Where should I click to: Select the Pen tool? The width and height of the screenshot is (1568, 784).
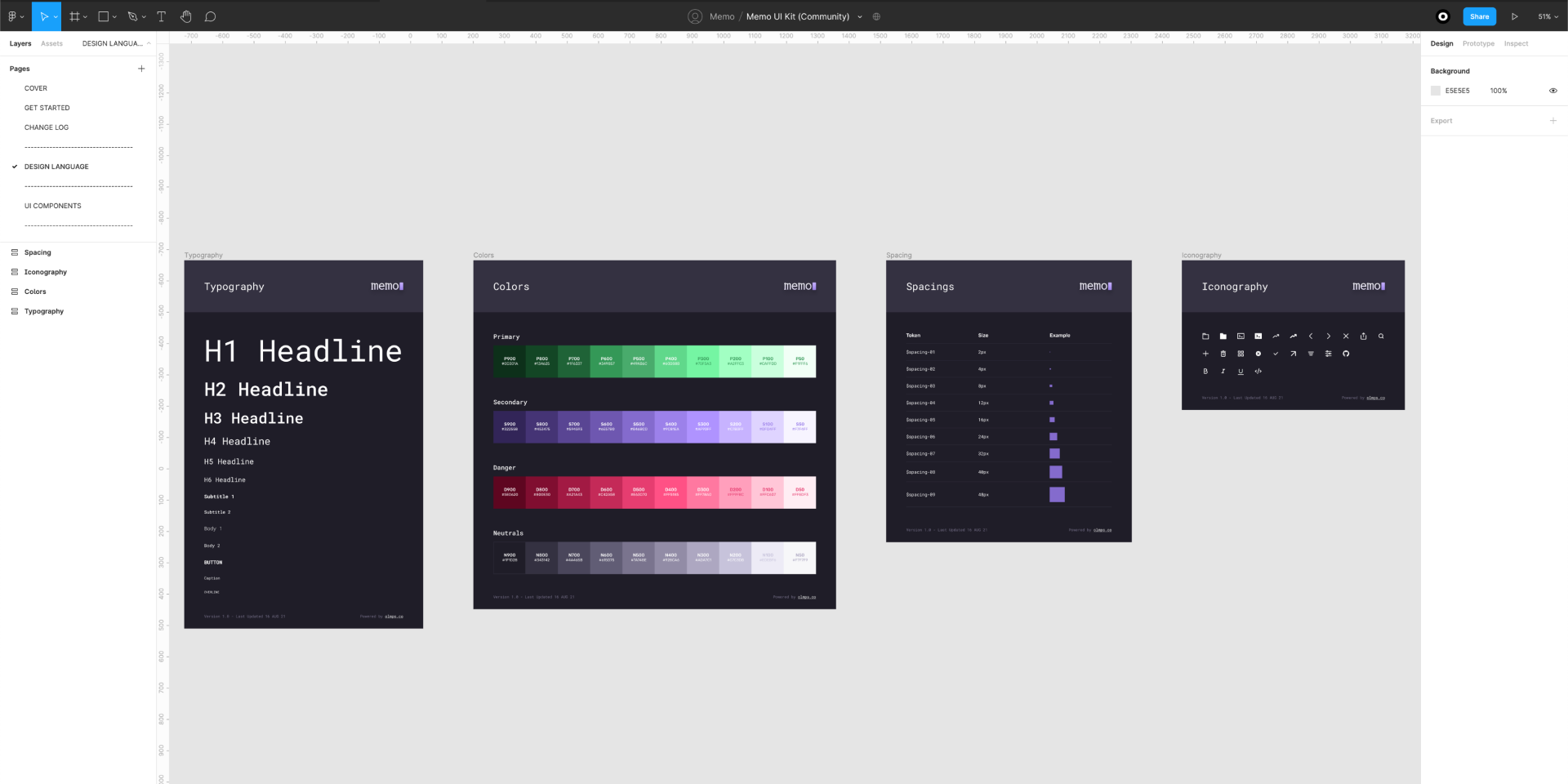pyautogui.click(x=131, y=16)
